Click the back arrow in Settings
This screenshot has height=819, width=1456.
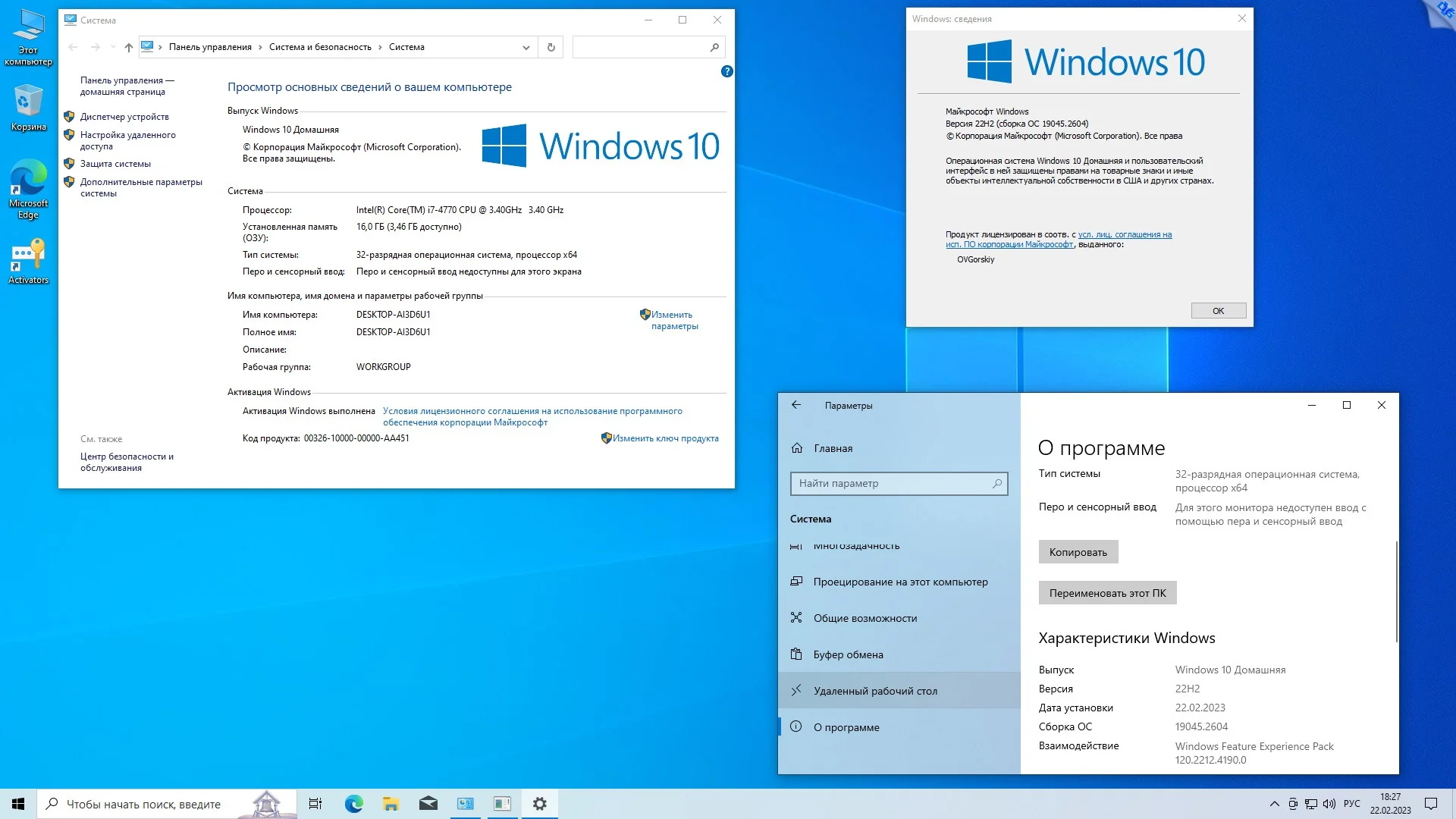click(796, 405)
